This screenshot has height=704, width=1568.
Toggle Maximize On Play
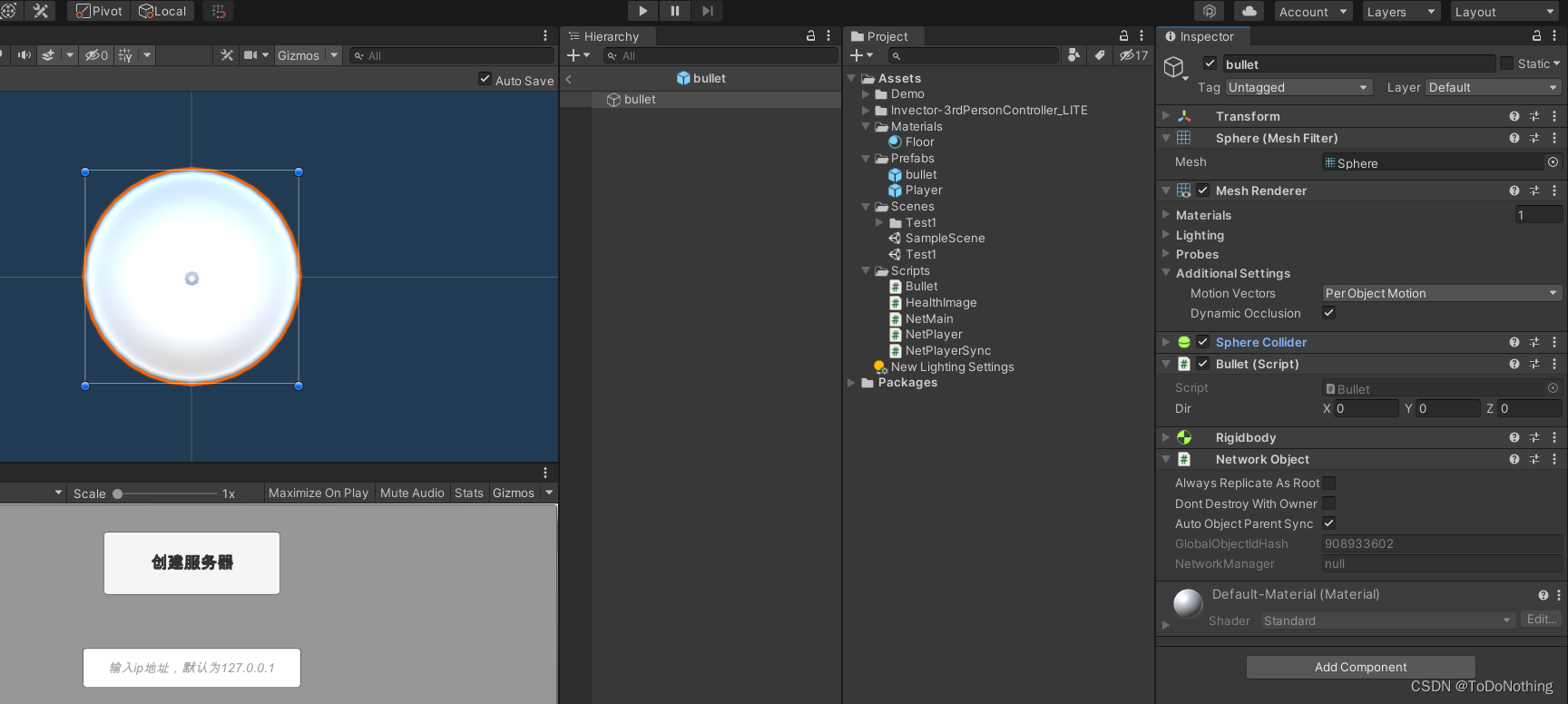[x=318, y=494]
